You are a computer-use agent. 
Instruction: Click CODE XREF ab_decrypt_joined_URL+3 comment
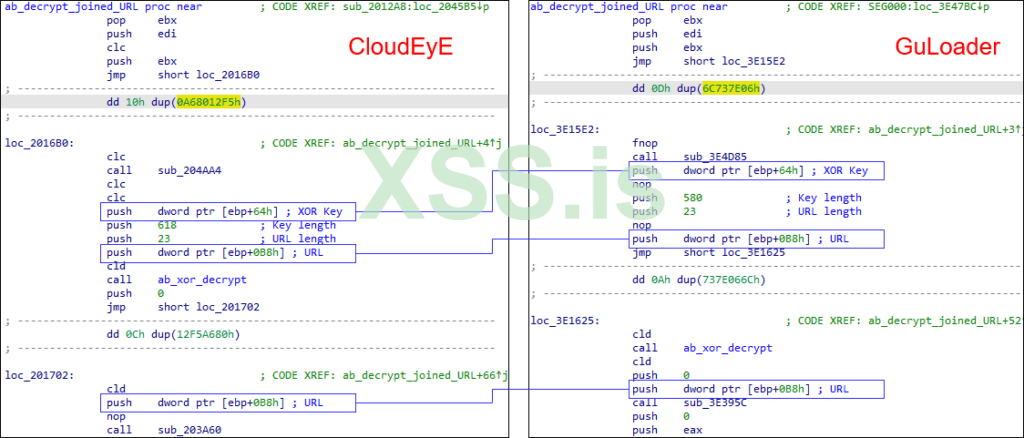pyautogui.click(x=902, y=130)
